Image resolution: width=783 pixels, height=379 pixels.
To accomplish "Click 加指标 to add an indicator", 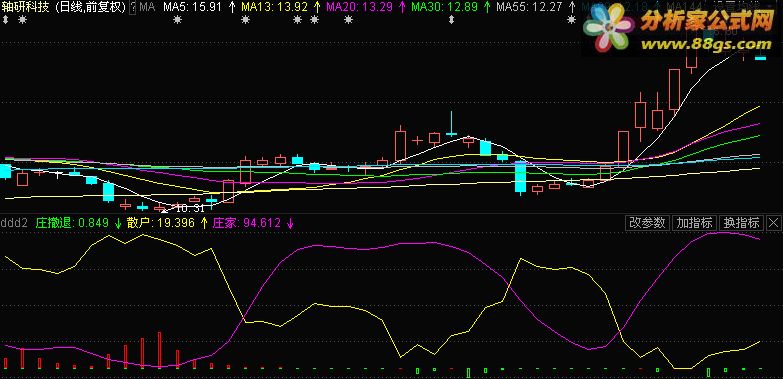I will 695,223.
